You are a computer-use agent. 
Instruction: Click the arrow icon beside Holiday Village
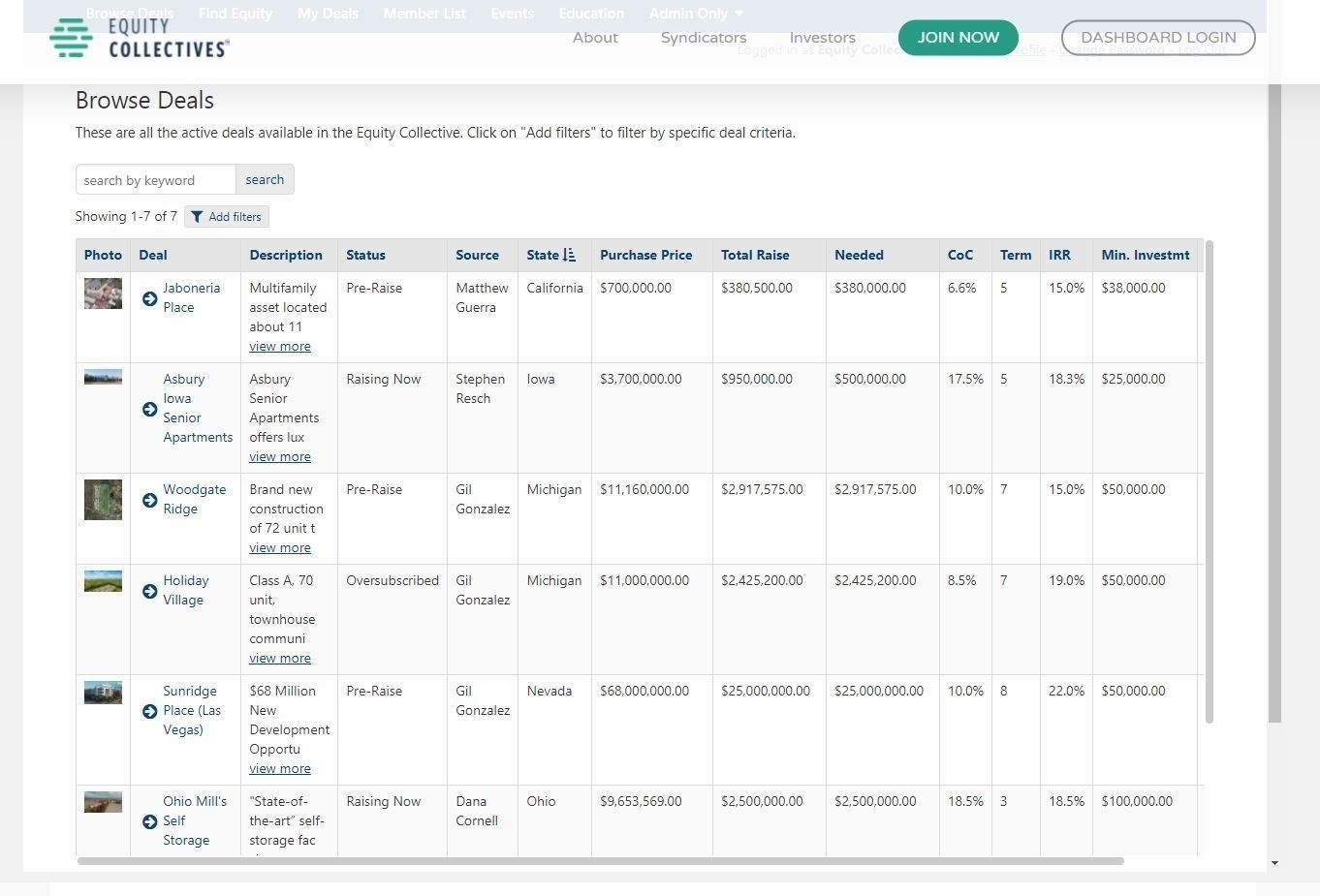click(149, 591)
